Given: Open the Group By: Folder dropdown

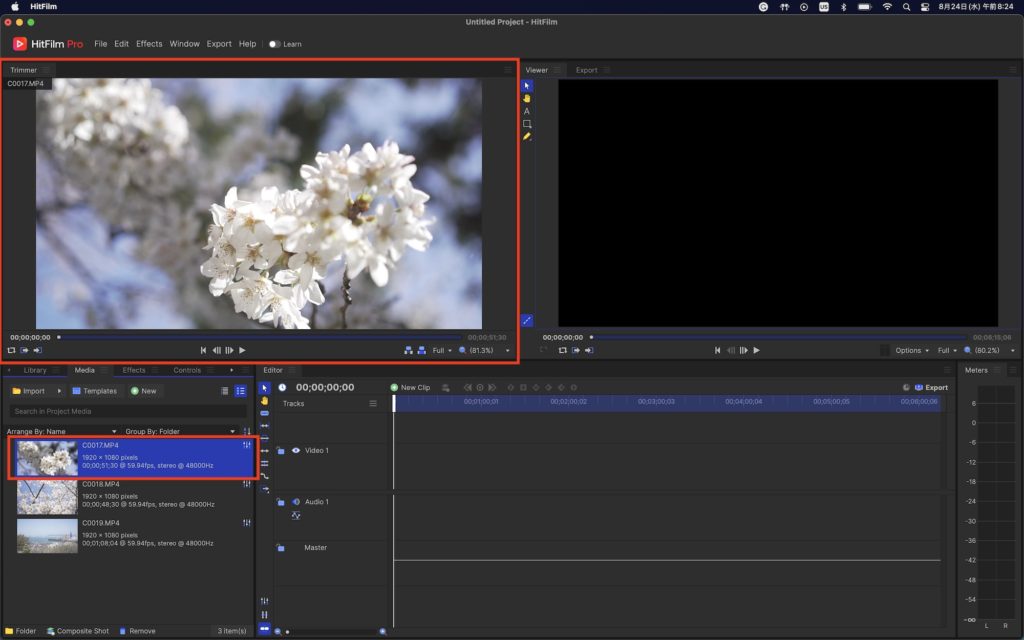Looking at the screenshot, I should click(173, 431).
